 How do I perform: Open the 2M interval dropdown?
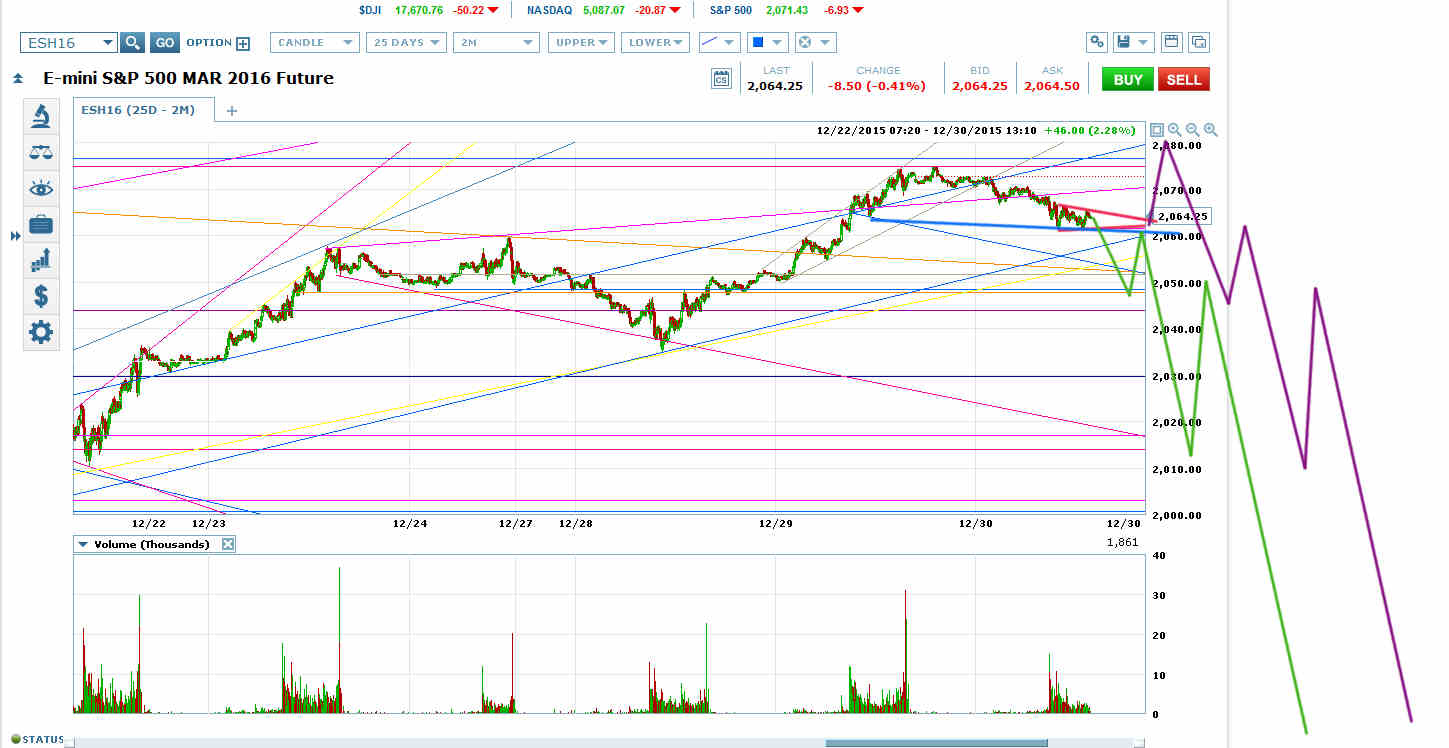pyautogui.click(x=496, y=43)
